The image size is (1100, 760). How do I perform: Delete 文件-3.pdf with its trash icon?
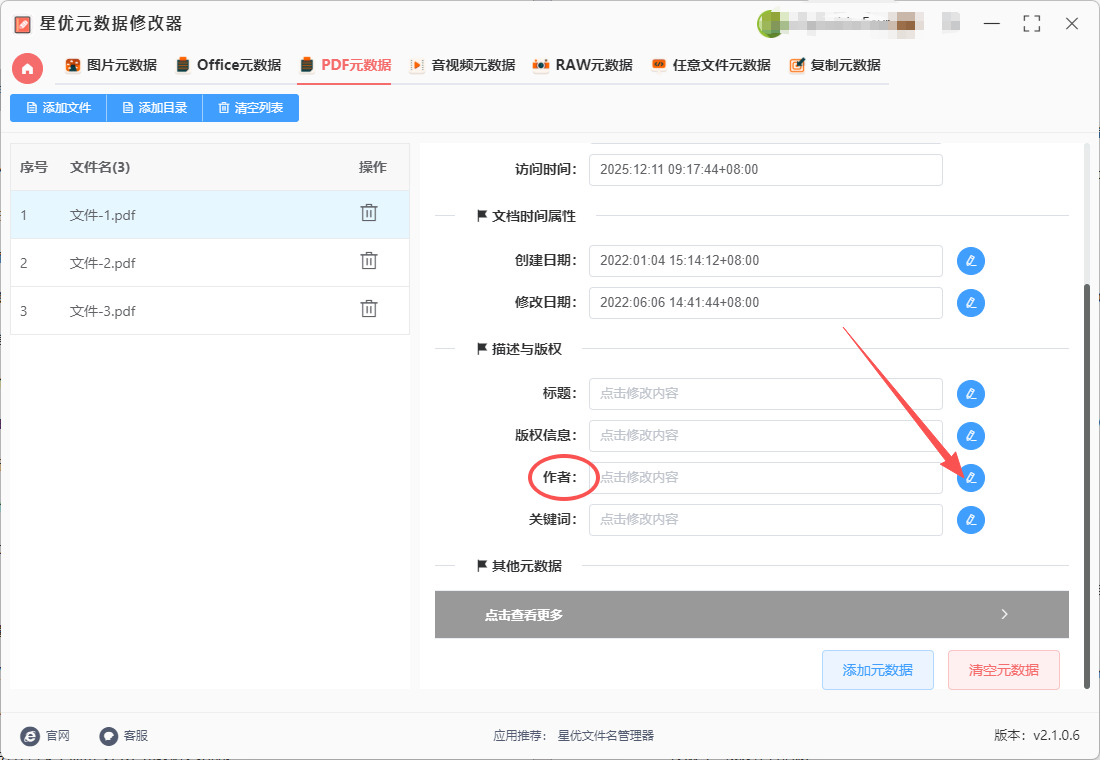coord(369,309)
